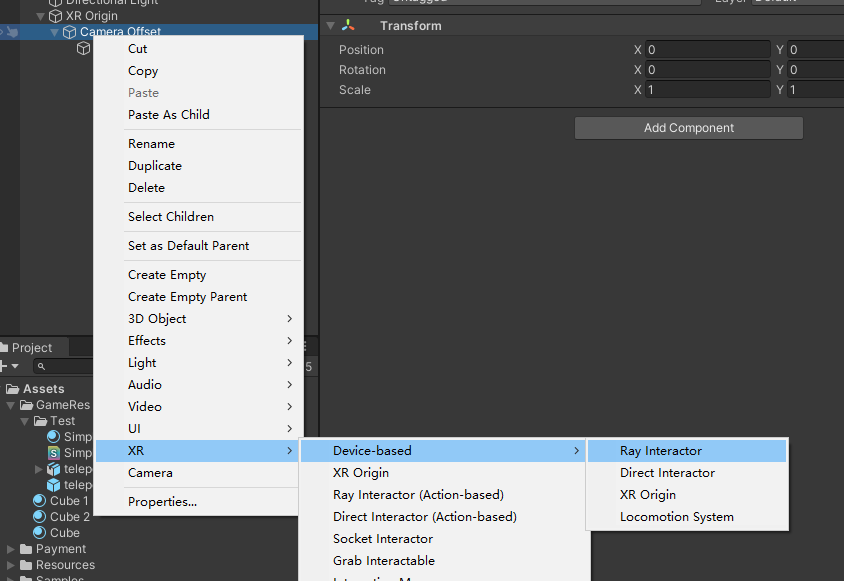Viewport: 844px width, 581px height.
Task: Choose Grab Interactable
Action: 443,561
